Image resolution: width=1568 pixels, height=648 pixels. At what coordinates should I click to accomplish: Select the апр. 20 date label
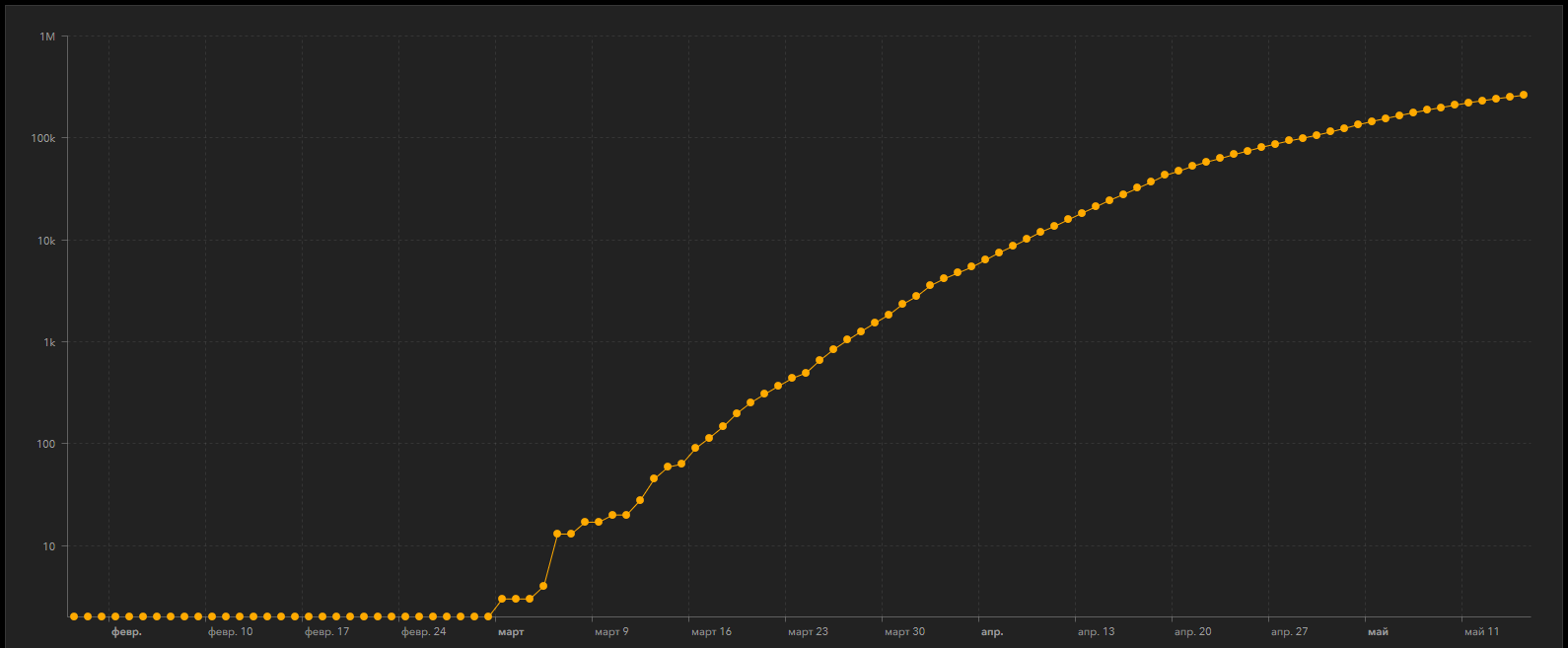coord(1192,631)
